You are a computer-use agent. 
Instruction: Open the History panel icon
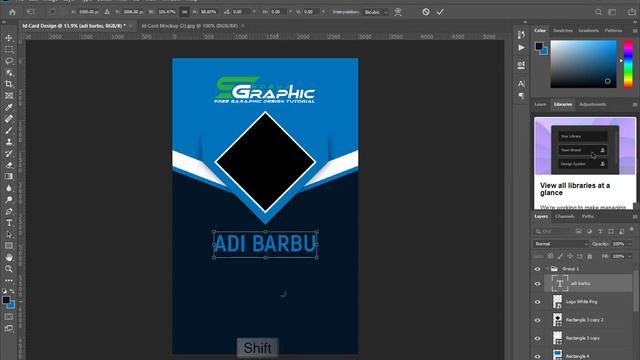pyautogui.click(x=521, y=35)
